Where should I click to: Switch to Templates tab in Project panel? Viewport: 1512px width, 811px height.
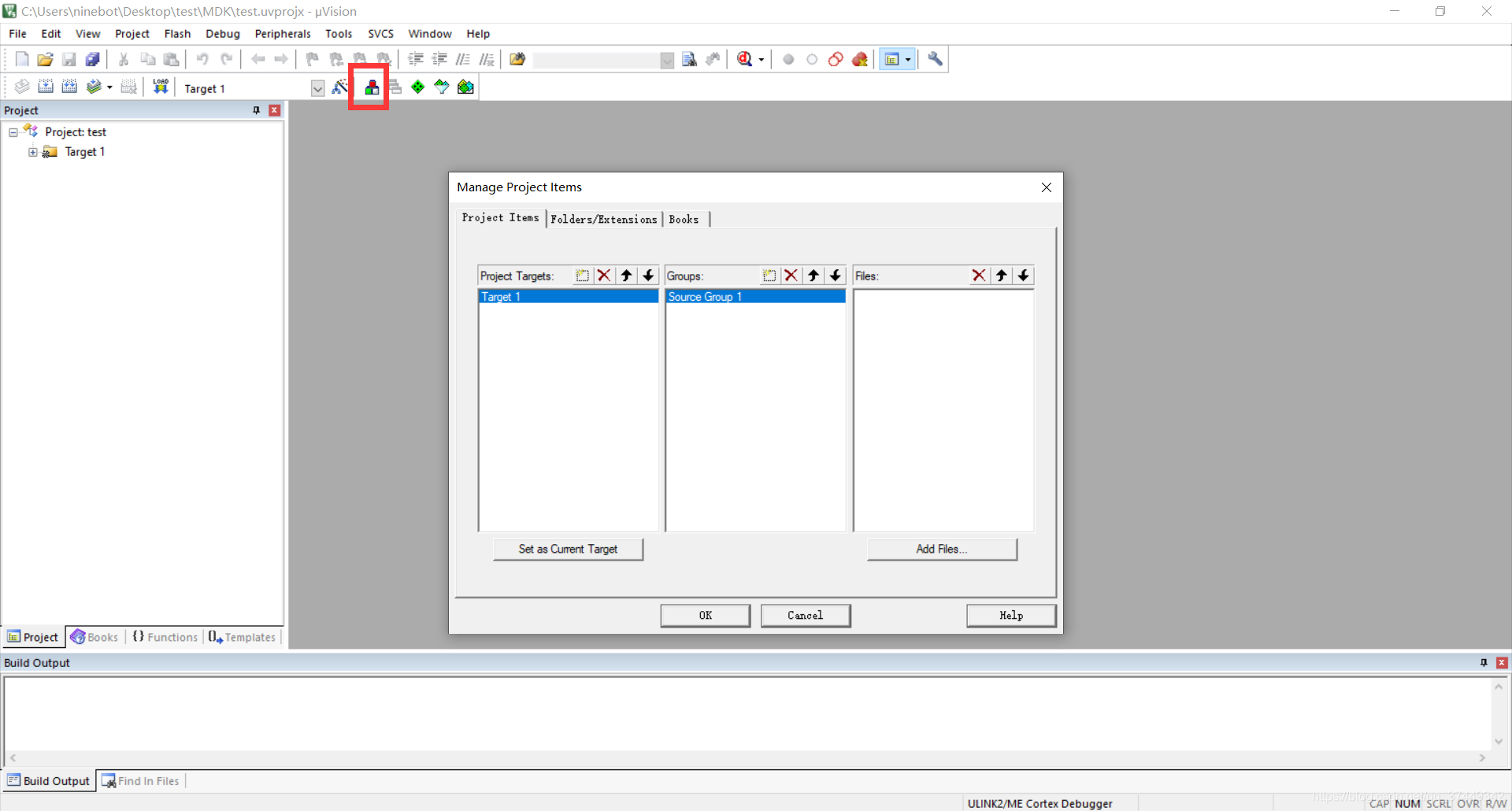[x=243, y=637]
